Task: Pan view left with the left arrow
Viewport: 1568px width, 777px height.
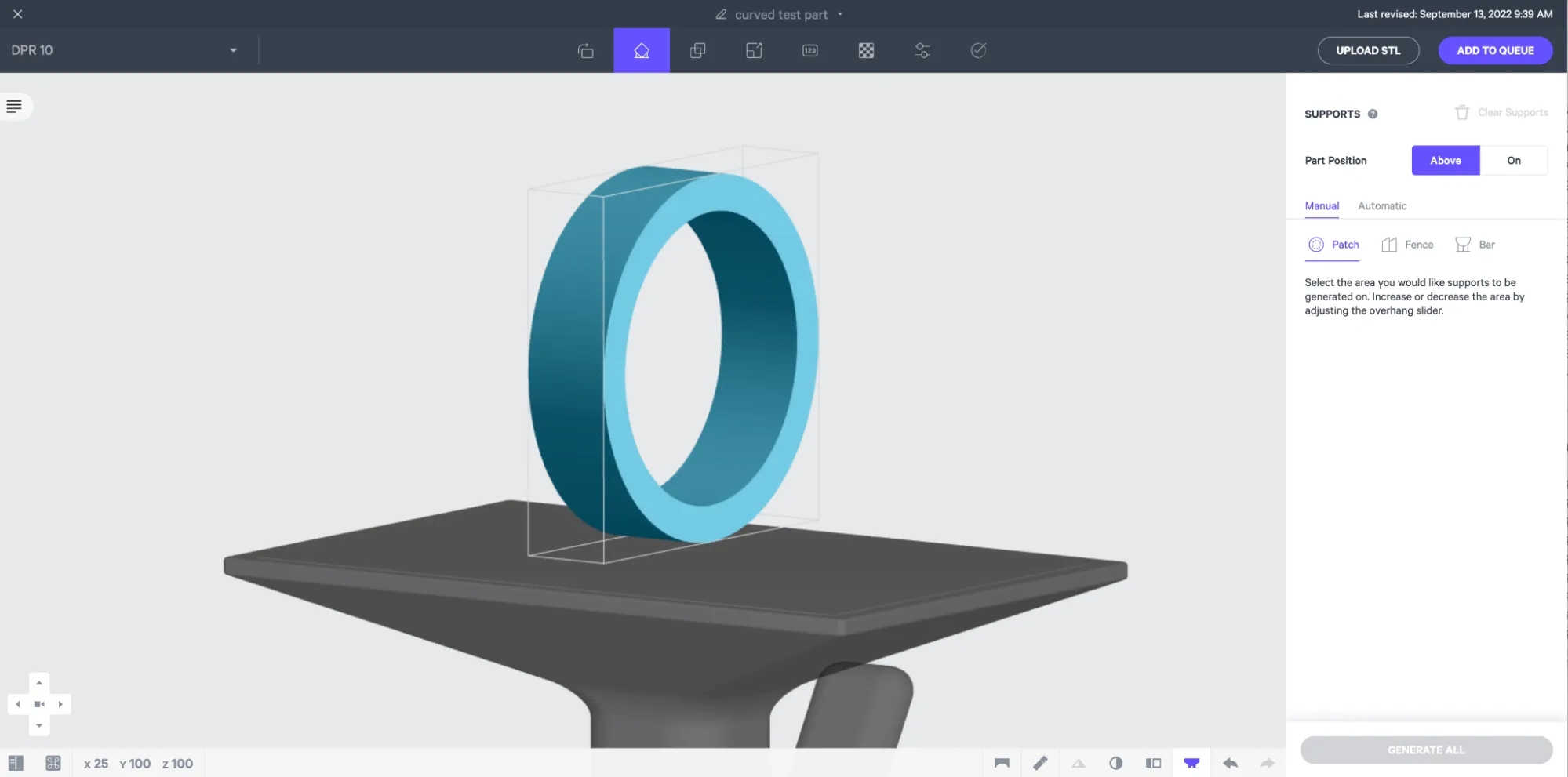Action: (x=18, y=704)
